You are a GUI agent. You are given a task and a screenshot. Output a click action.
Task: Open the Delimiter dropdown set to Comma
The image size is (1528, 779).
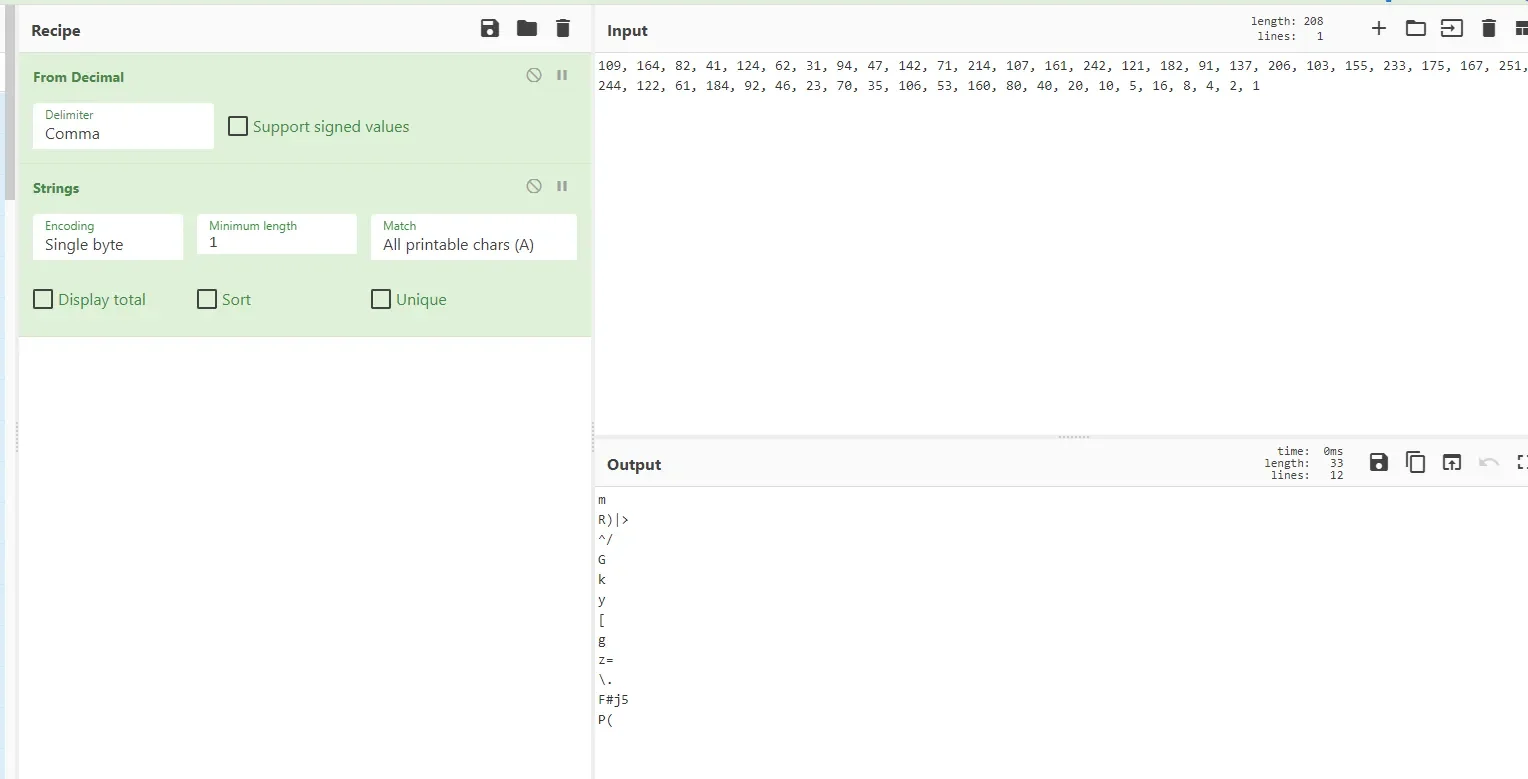(123, 126)
